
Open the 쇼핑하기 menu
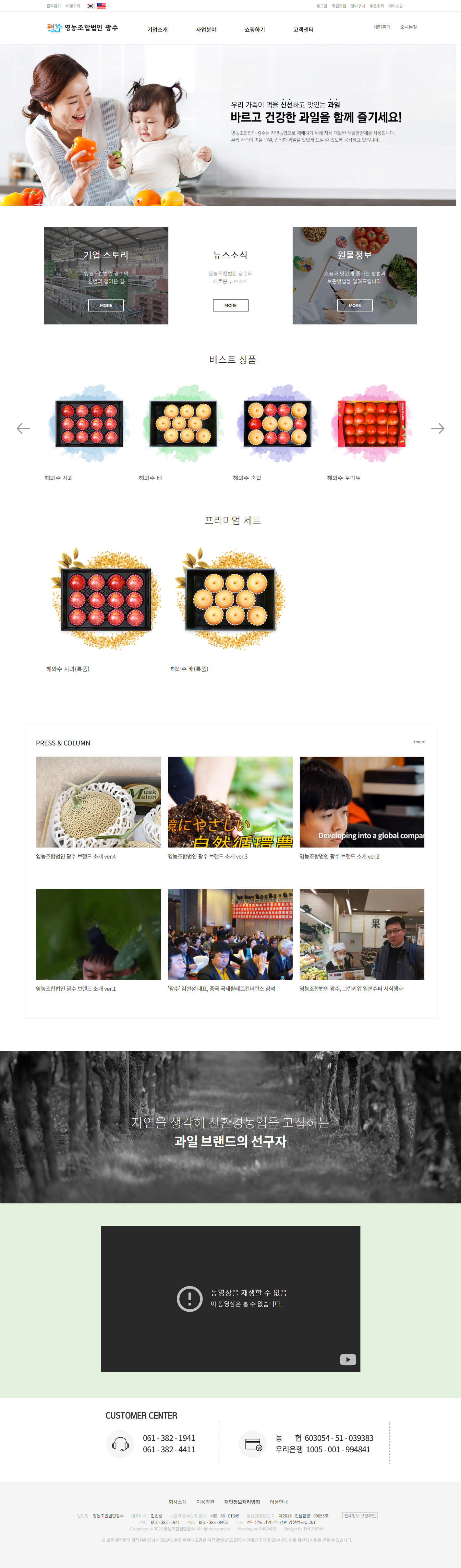point(255,30)
